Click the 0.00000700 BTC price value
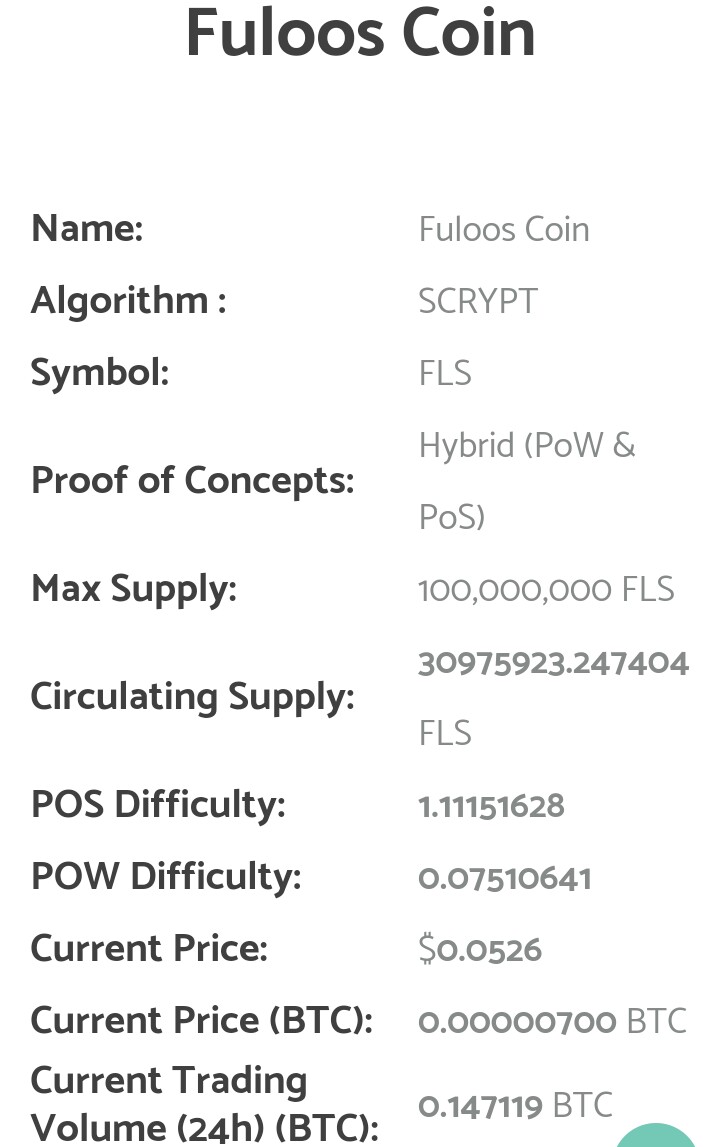This screenshot has height=1147, width=720. (552, 1021)
